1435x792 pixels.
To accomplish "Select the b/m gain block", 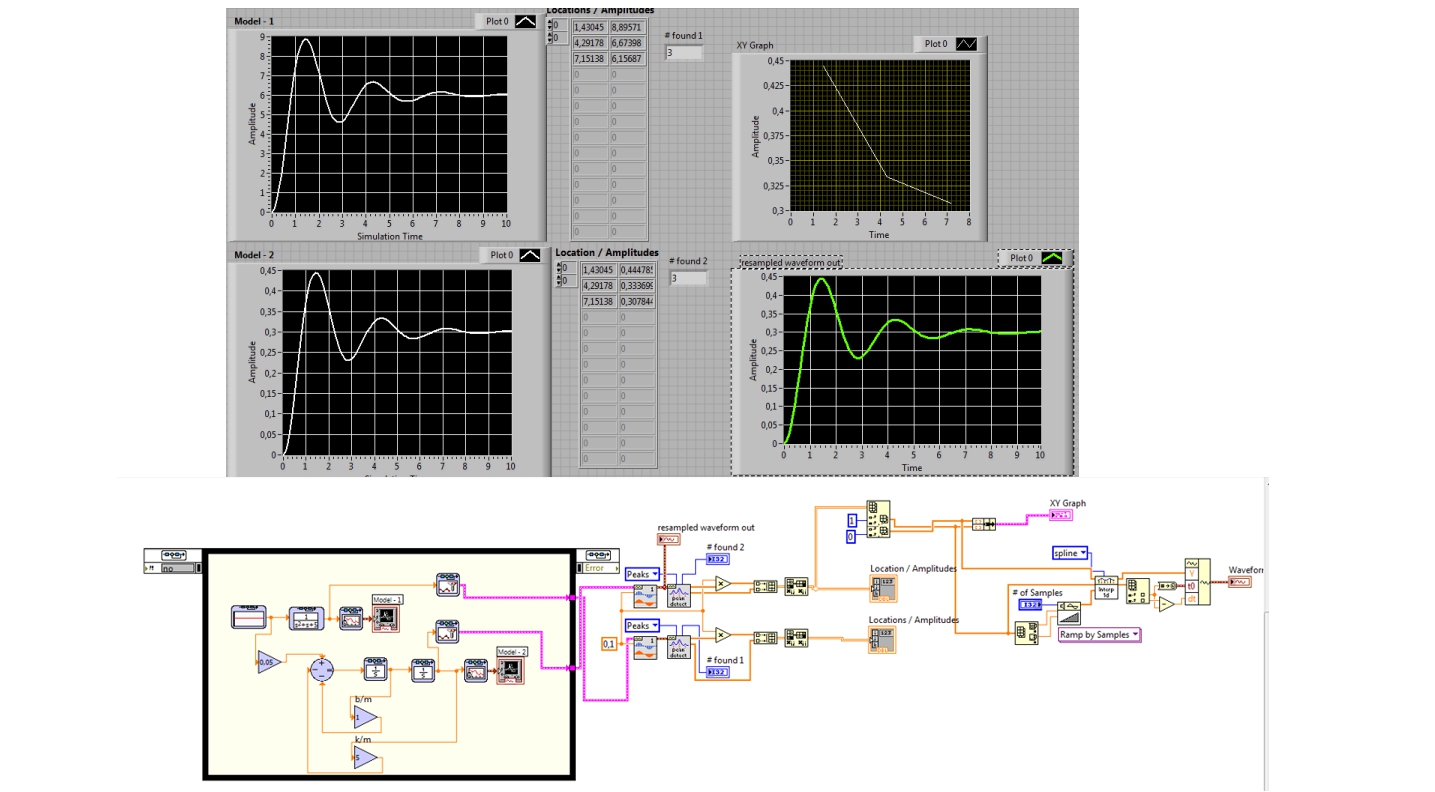I will tap(366, 717).
